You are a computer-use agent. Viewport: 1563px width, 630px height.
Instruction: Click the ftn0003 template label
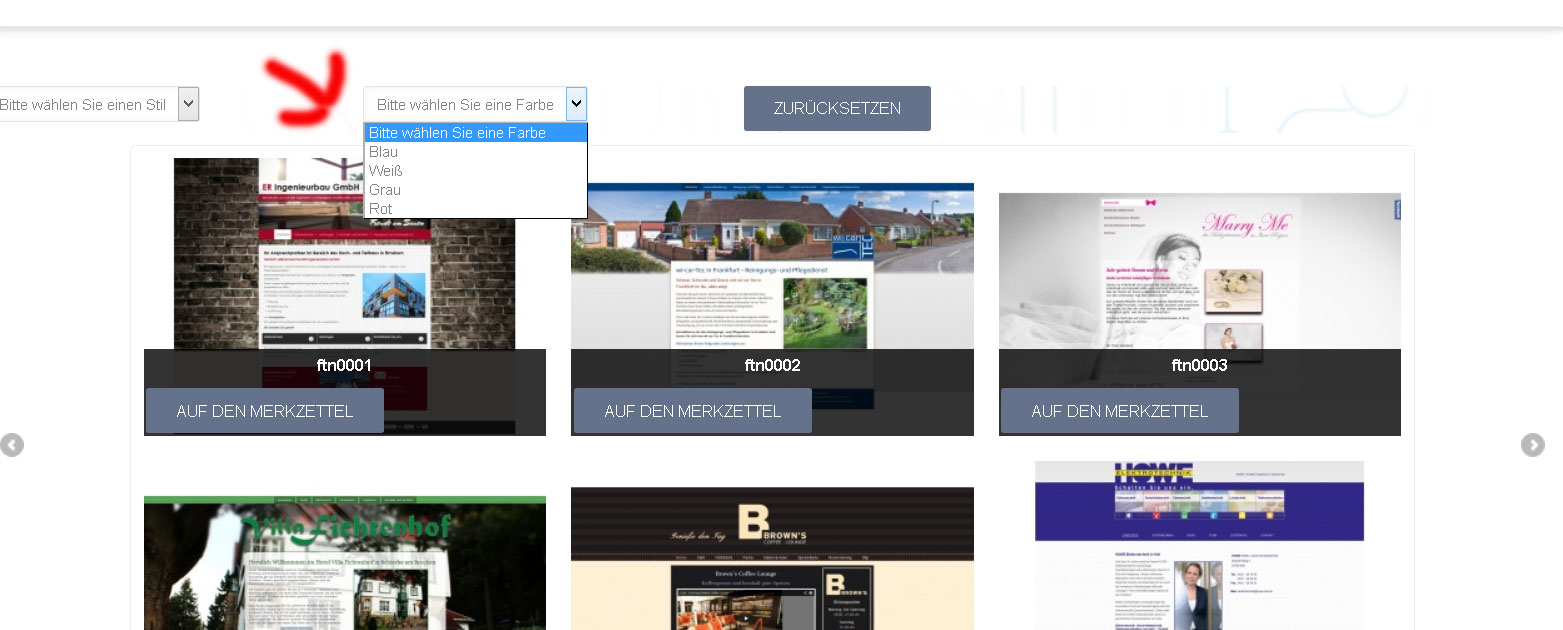point(1200,366)
